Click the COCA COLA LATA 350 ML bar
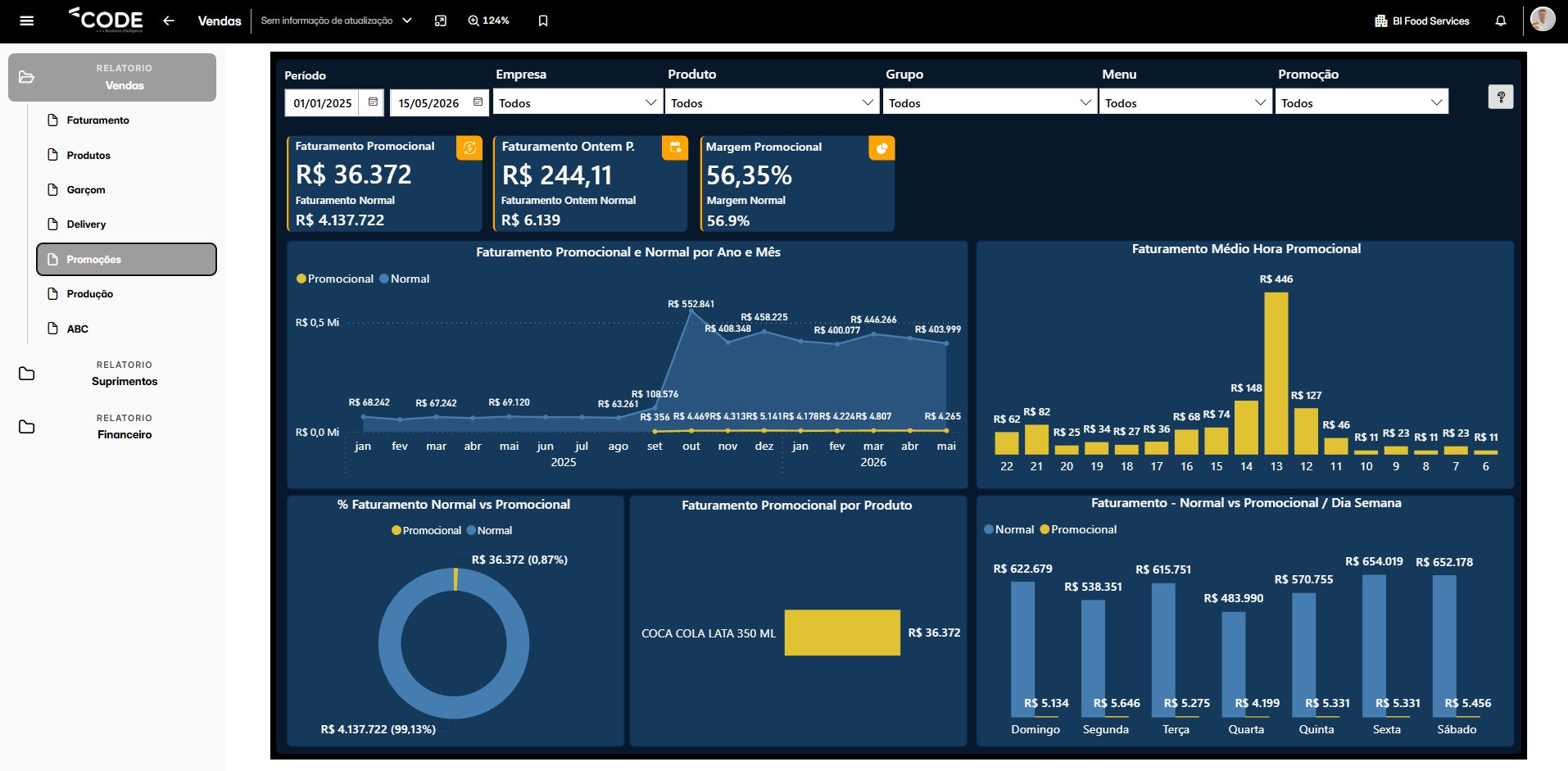1568x771 pixels. coord(842,633)
